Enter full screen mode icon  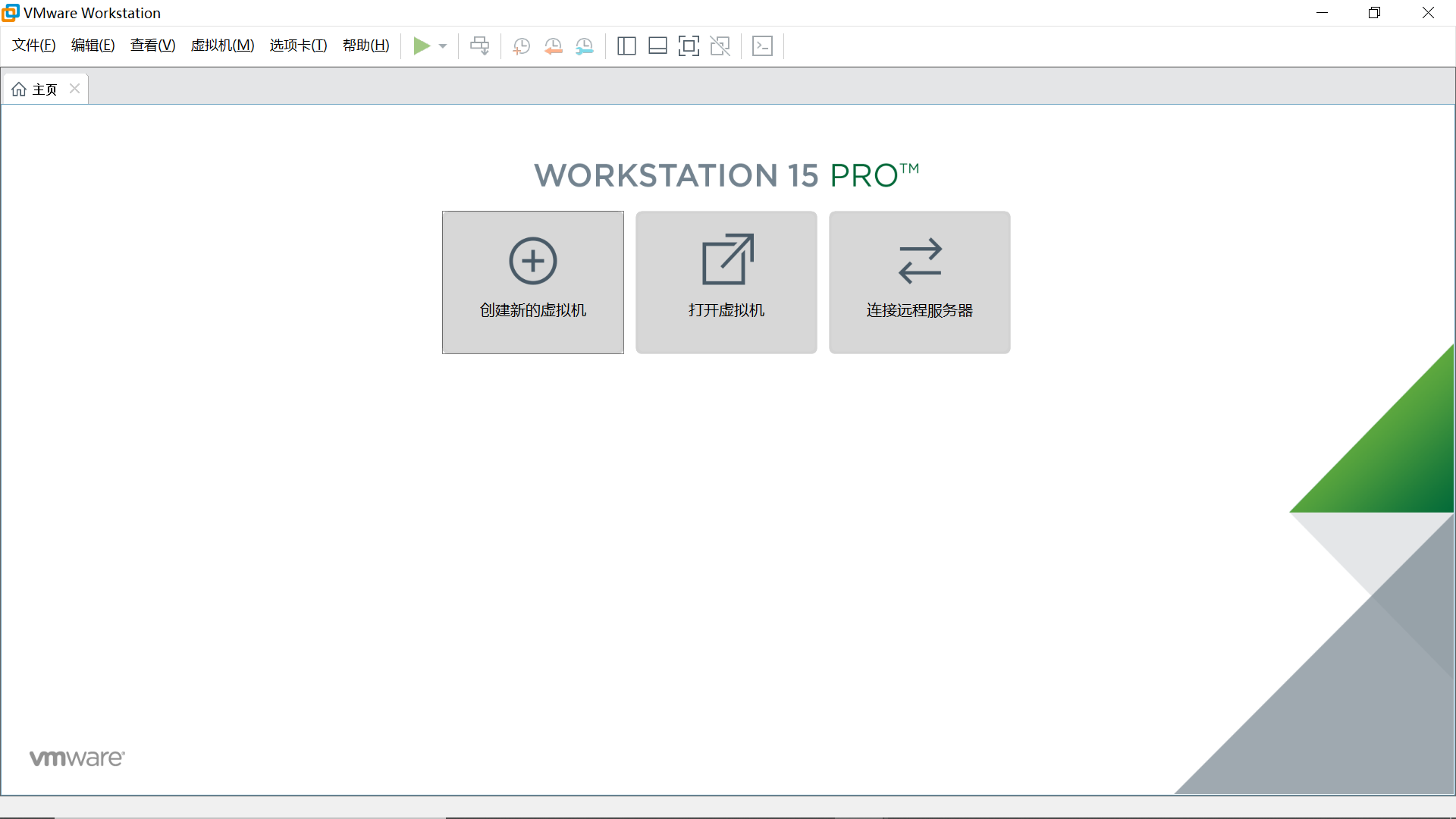point(689,46)
